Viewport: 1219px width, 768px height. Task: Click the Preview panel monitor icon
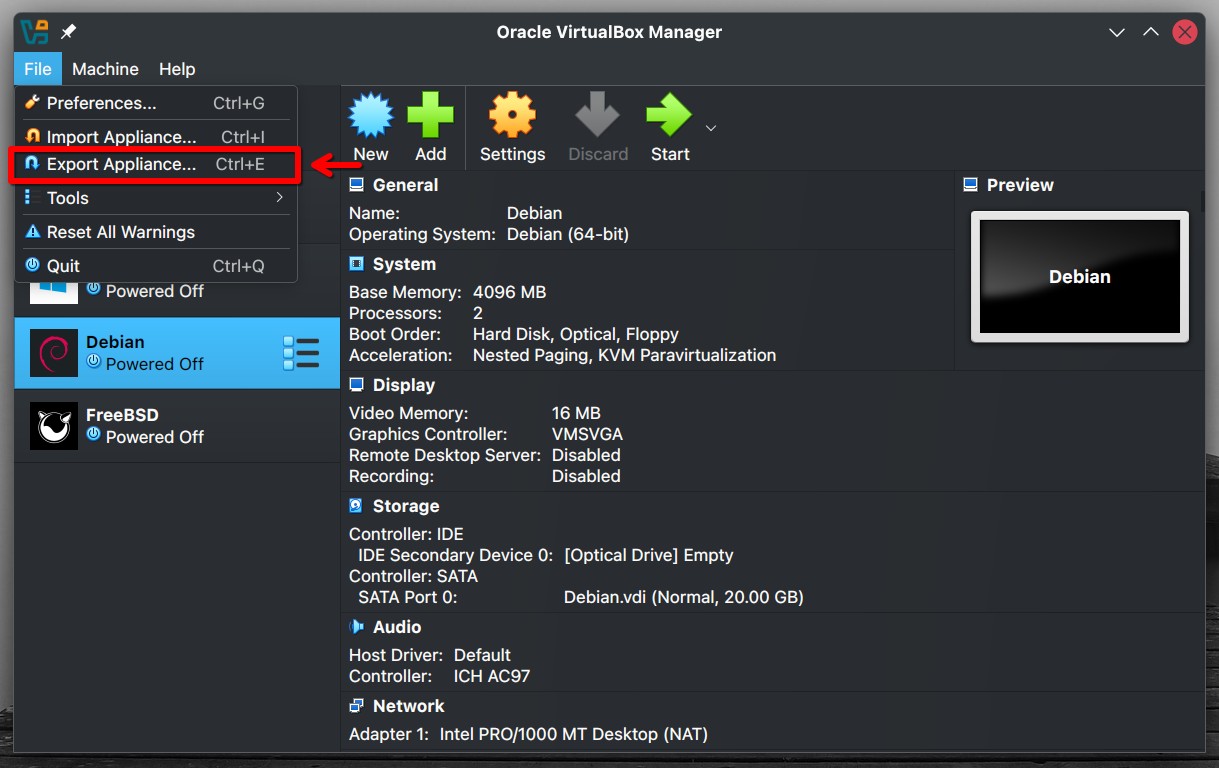click(970, 185)
